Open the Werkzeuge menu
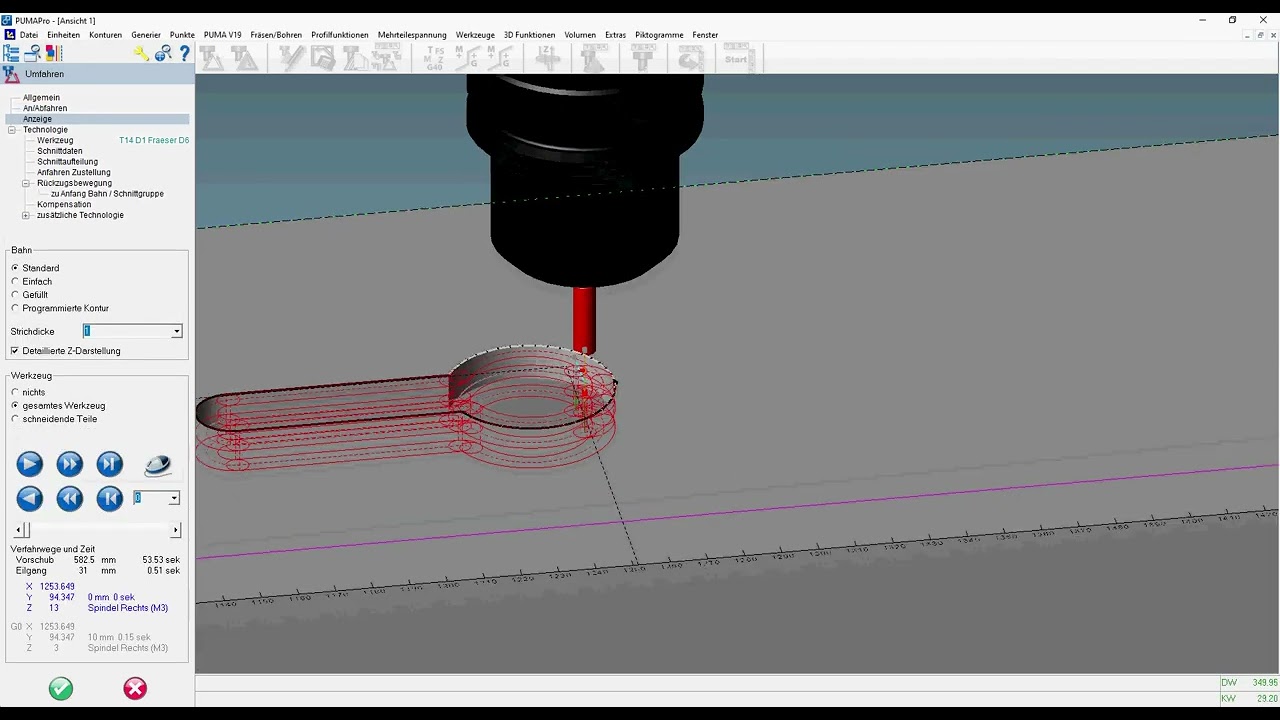 click(x=475, y=35)
